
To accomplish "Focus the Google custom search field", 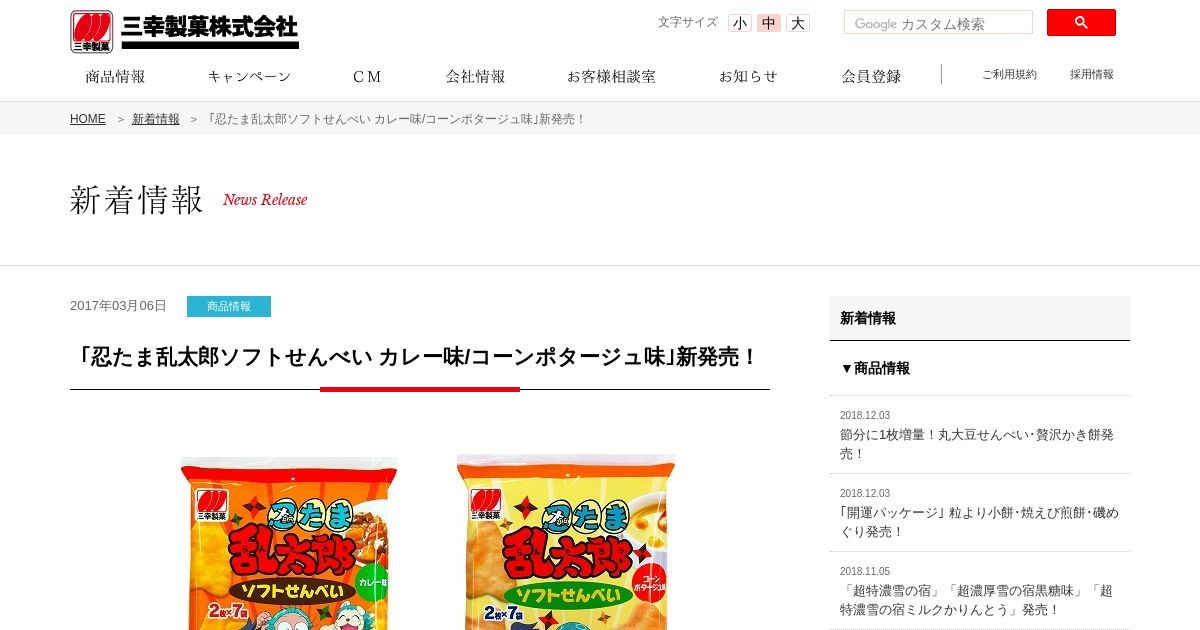I will [x=938, y=23].
